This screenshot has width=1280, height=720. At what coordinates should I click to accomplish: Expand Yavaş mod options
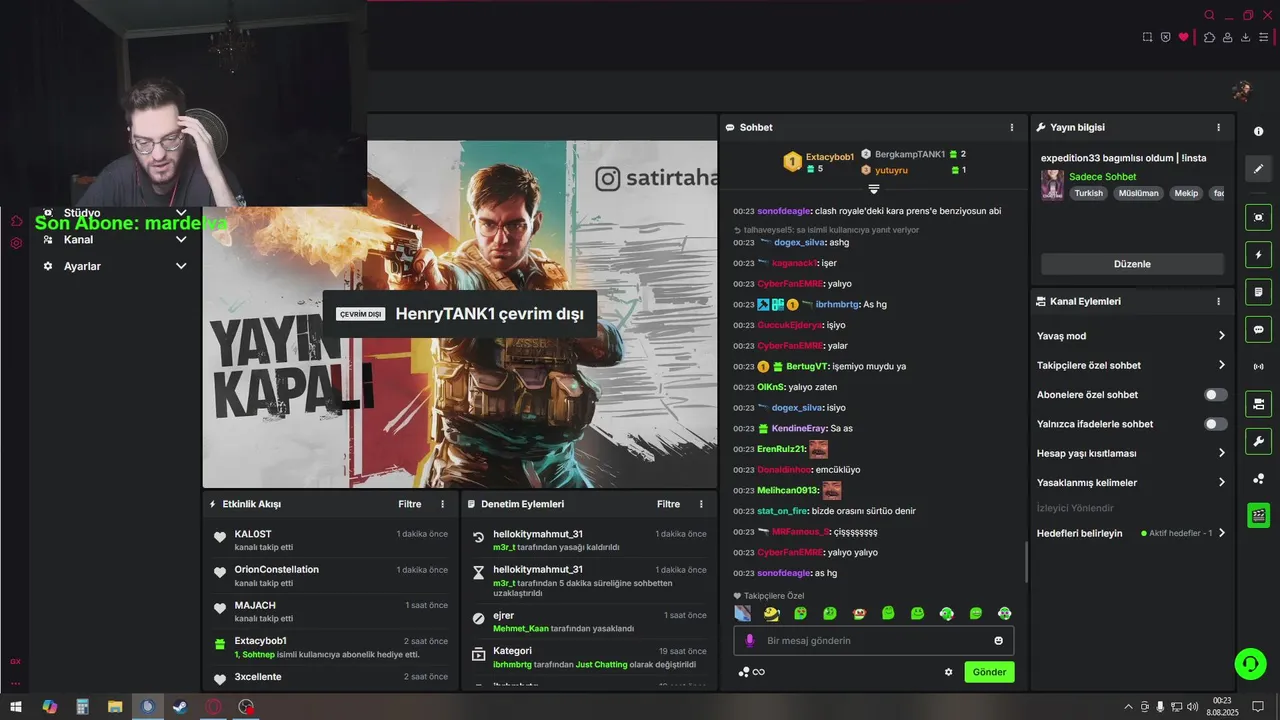click(x=1221, y=336)
